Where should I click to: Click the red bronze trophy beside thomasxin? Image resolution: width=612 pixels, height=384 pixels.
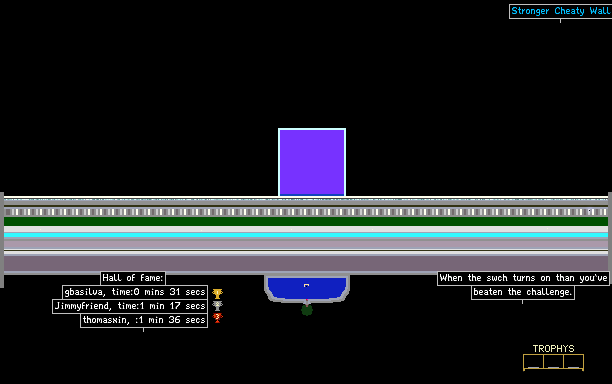[x=217, y=318]
